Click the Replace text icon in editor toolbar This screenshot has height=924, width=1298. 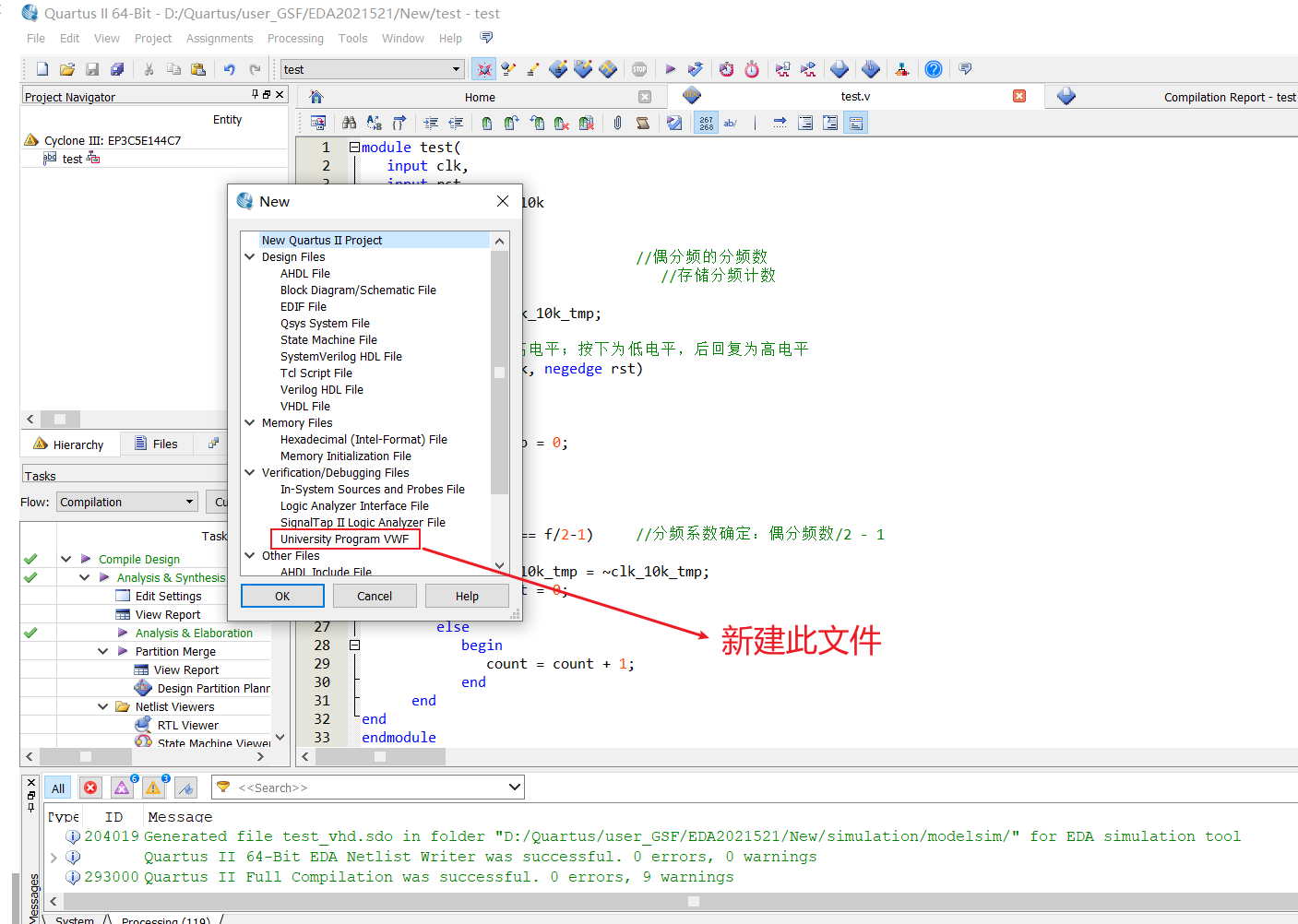click(374, 123)
